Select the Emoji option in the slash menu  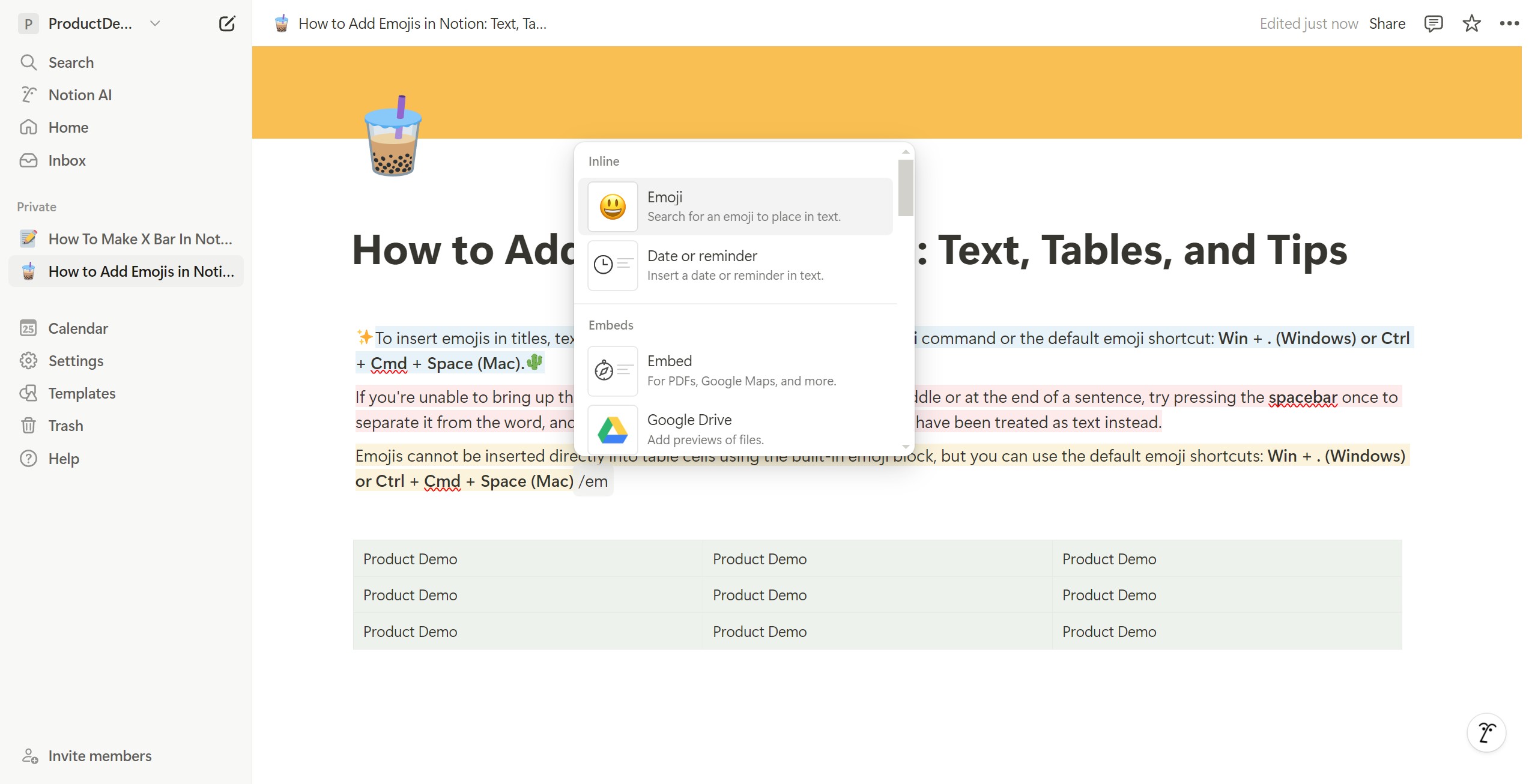tap(735, 207)
